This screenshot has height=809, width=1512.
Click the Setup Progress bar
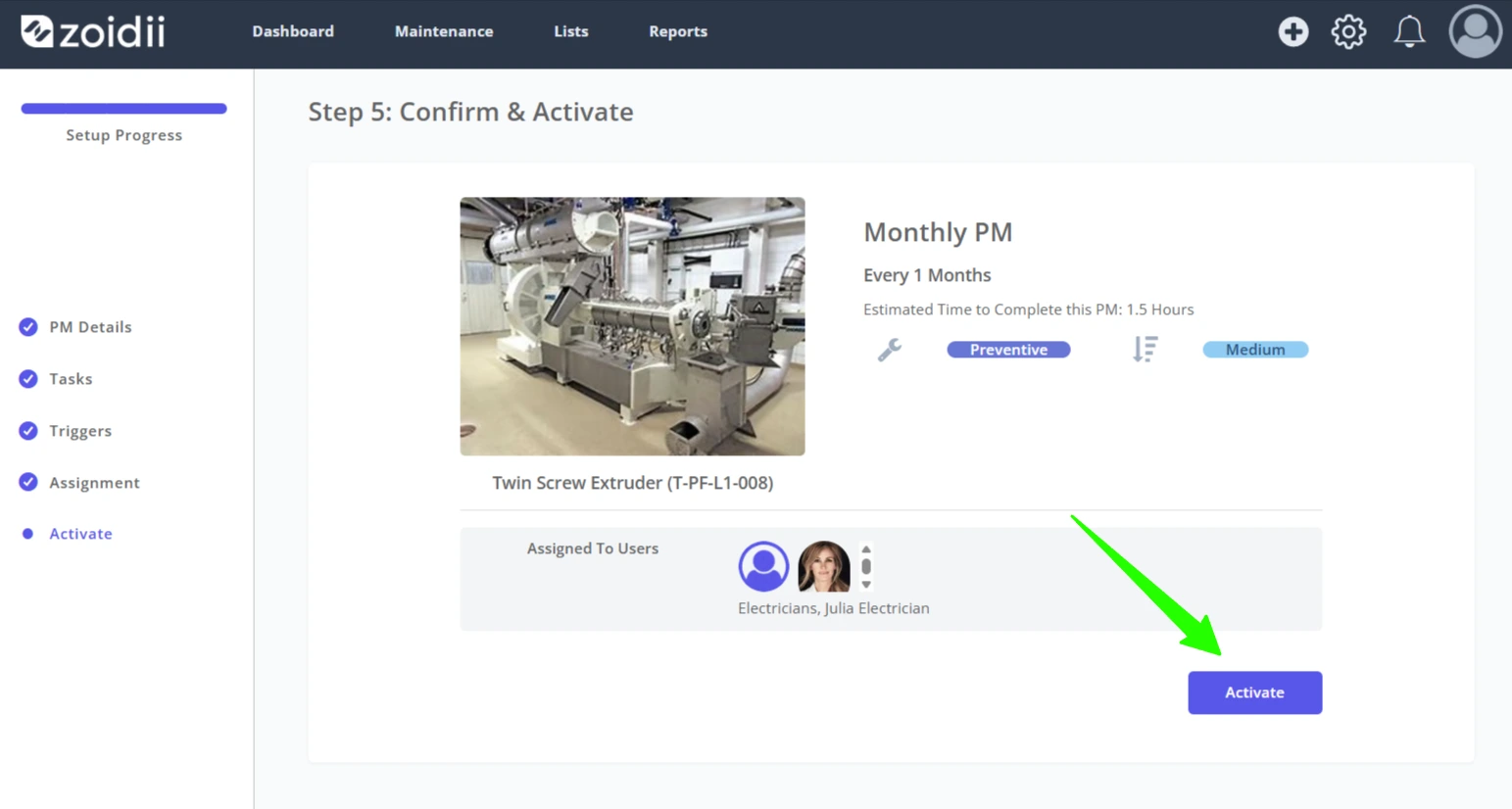click(x=123, y=109)
